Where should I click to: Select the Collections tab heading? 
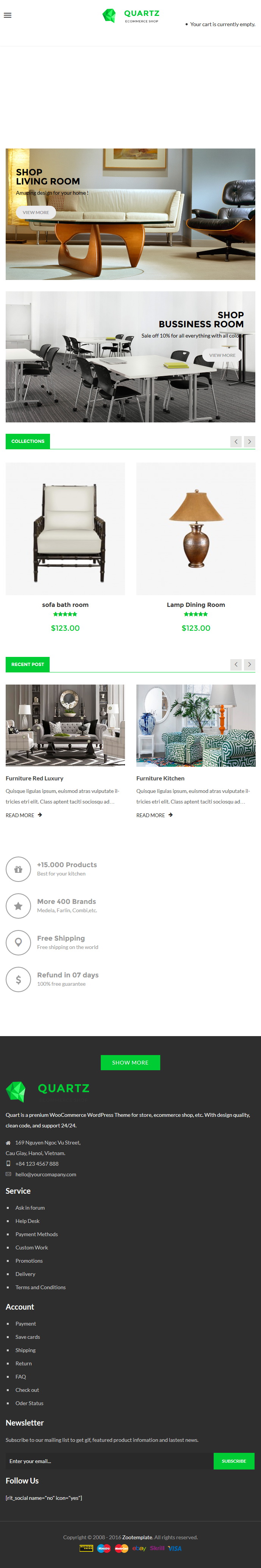[28, 441]
